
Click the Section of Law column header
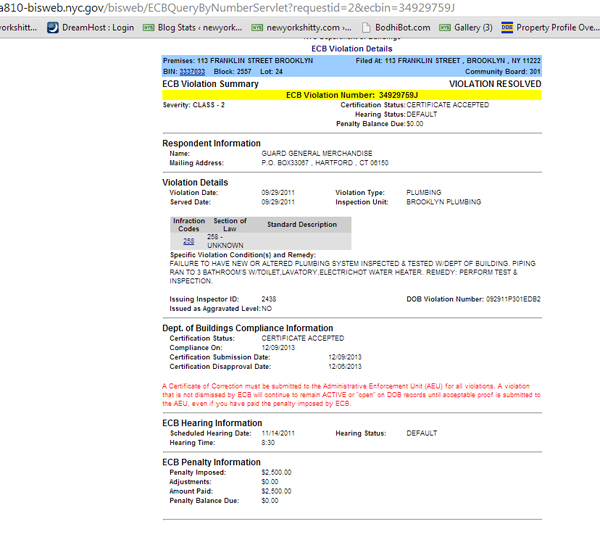coord(230,224)
